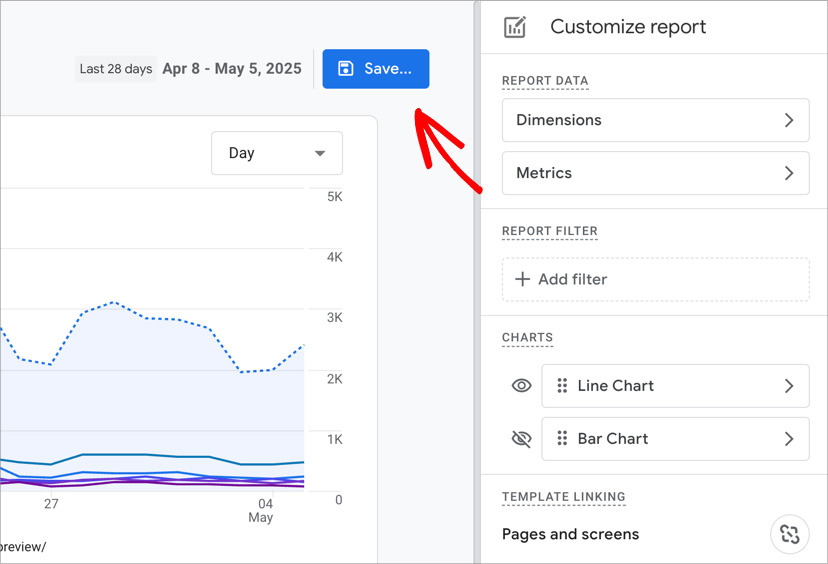828x564 pixels.
Task: Click the 5K axis label on chart
Action: pyautogui.click(x=335, y=197)
